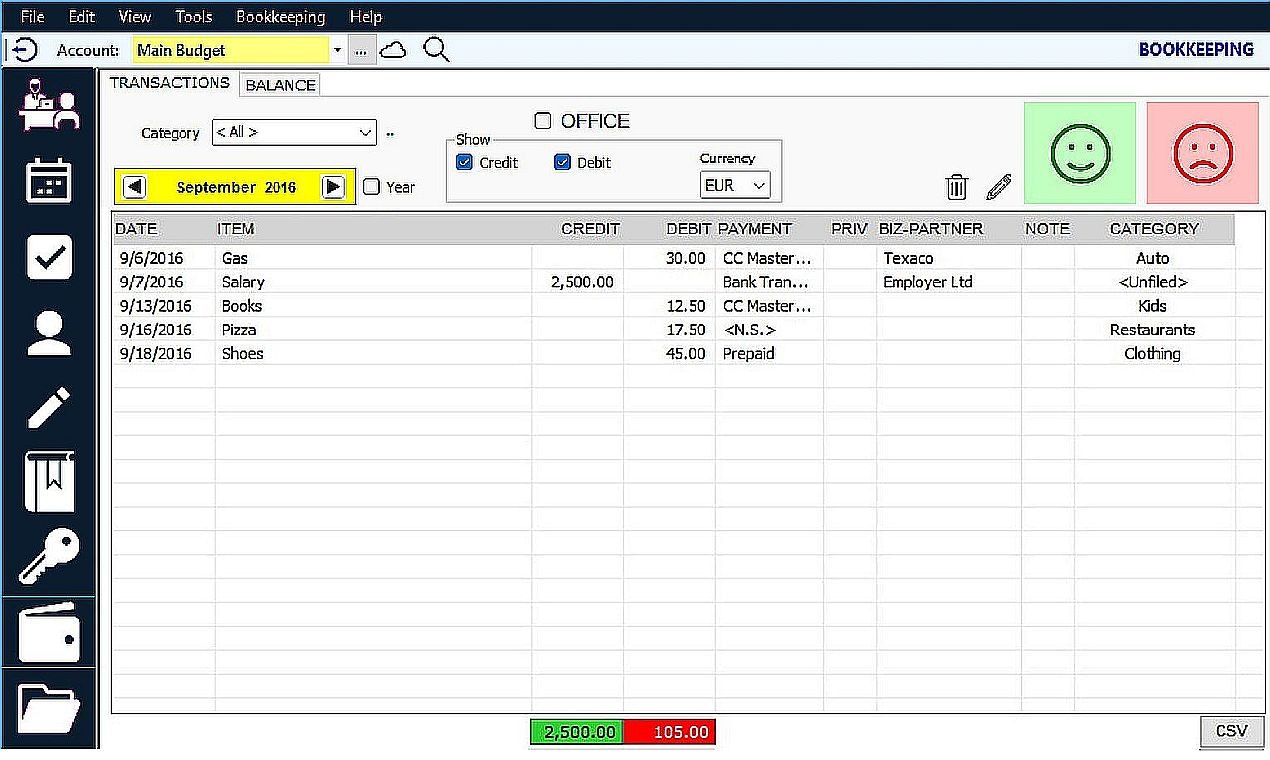Image resolution: width=1270 pixels, height=760 pixels.
Task: Open the Edit menu
Action: point(82,16)
